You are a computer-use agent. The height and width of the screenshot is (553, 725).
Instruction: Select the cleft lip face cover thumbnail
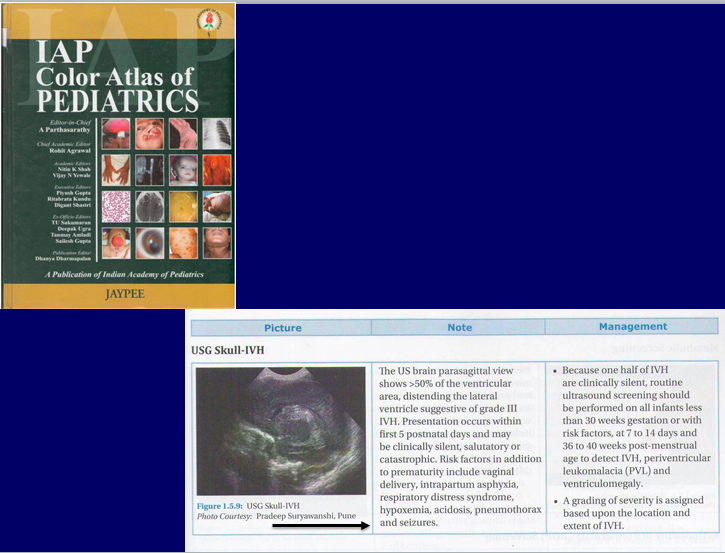149,134
